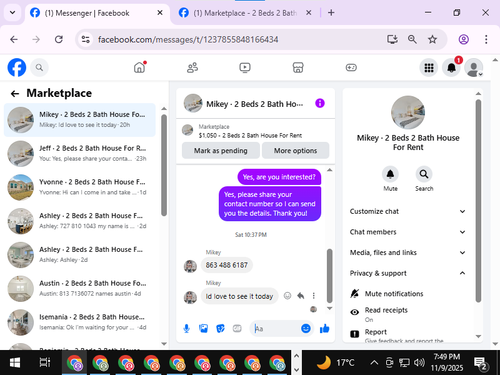The width and height of the screenshot is (500, 375).
Task: Choose a sticker icon
Action: tap(220, 329)
